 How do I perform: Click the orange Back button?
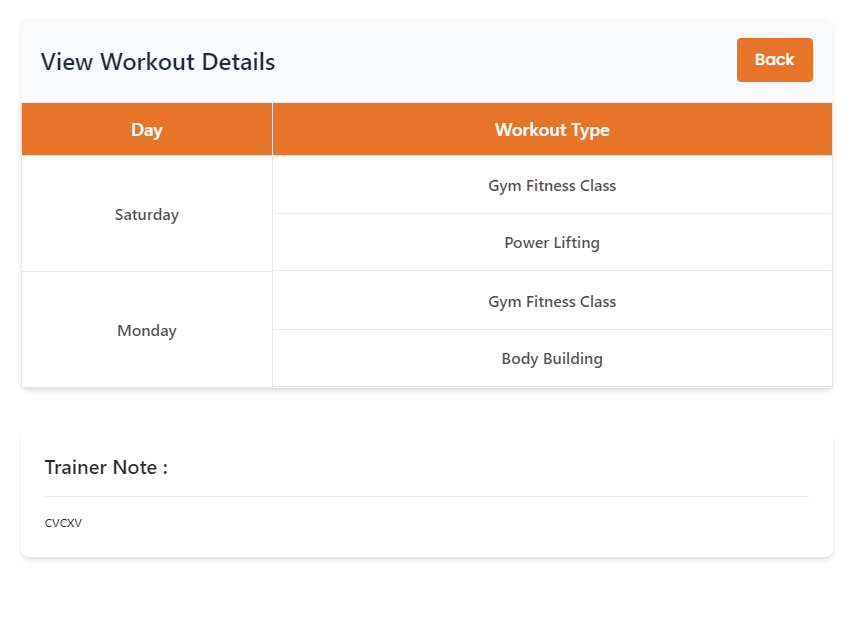pos(774,60)
